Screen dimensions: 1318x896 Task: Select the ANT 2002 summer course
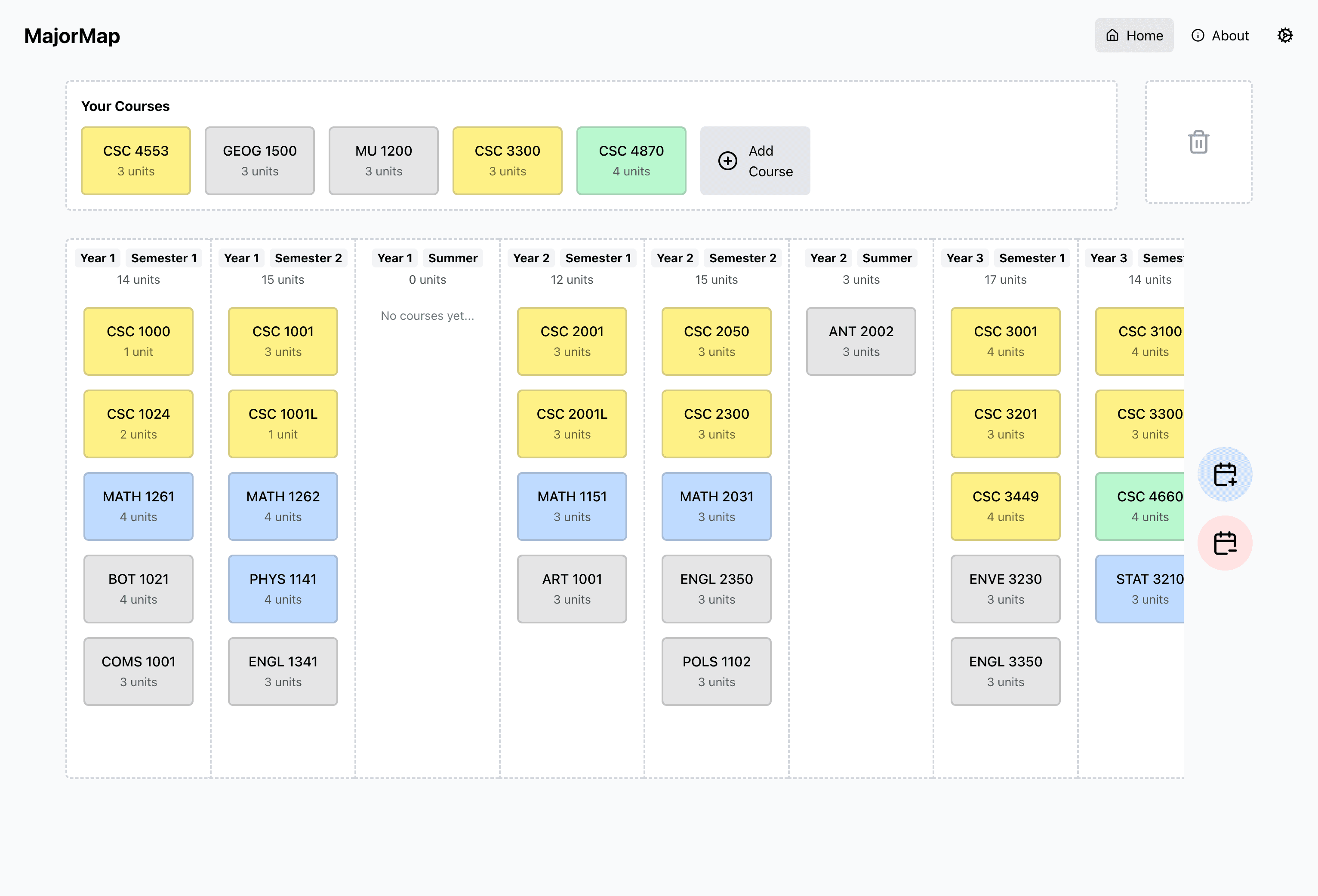coord(860,341)
